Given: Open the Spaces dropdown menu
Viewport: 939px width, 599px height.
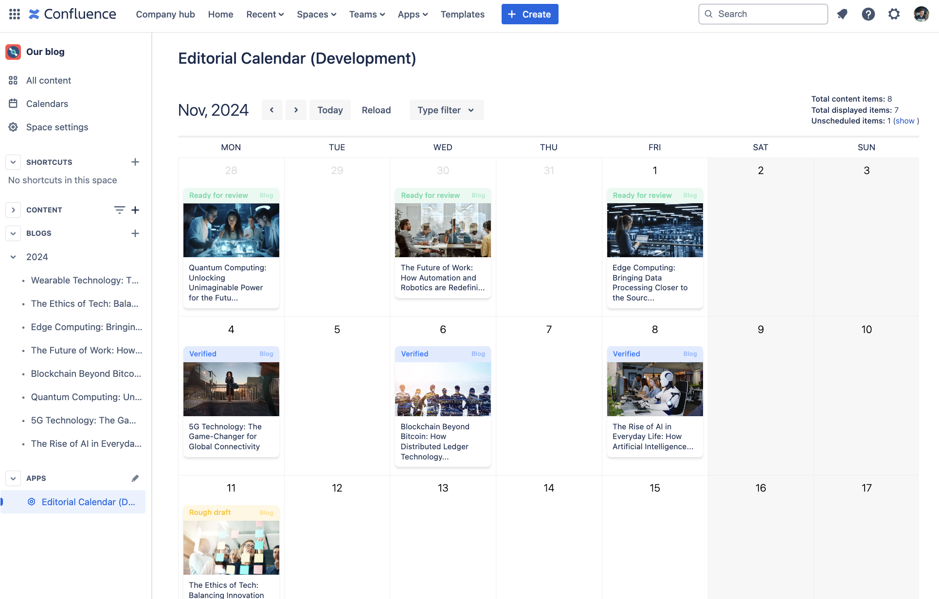Looking at the screenshot, I should pos(316,14).
